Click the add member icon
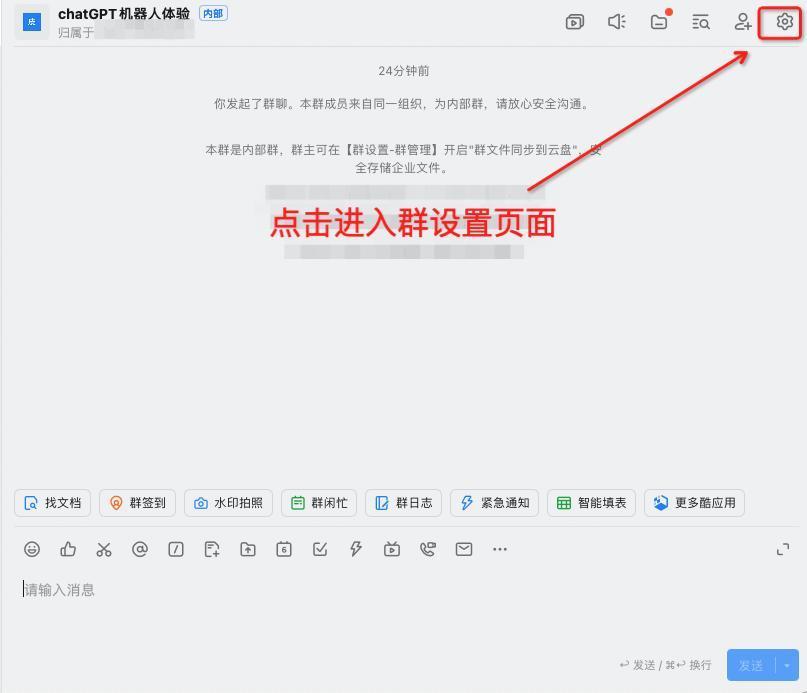The image size is (807, 693). point(743,22)
